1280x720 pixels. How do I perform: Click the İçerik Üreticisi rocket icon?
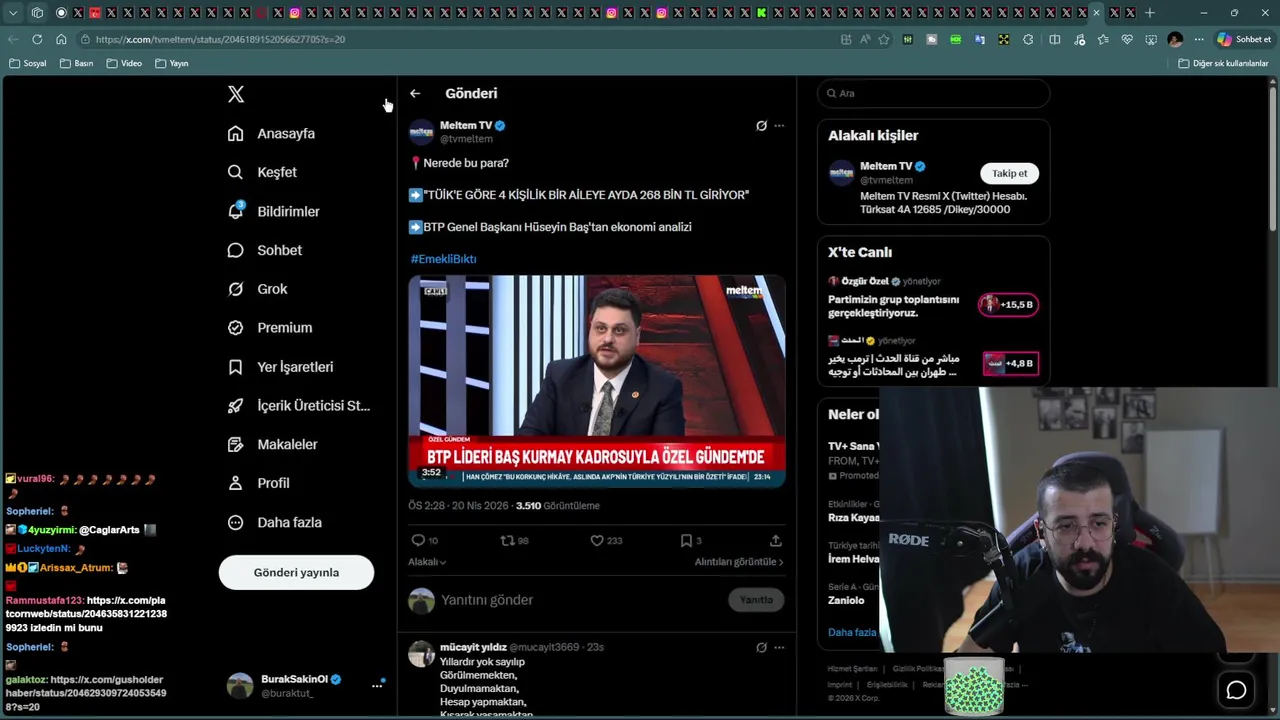coord(236,405)
